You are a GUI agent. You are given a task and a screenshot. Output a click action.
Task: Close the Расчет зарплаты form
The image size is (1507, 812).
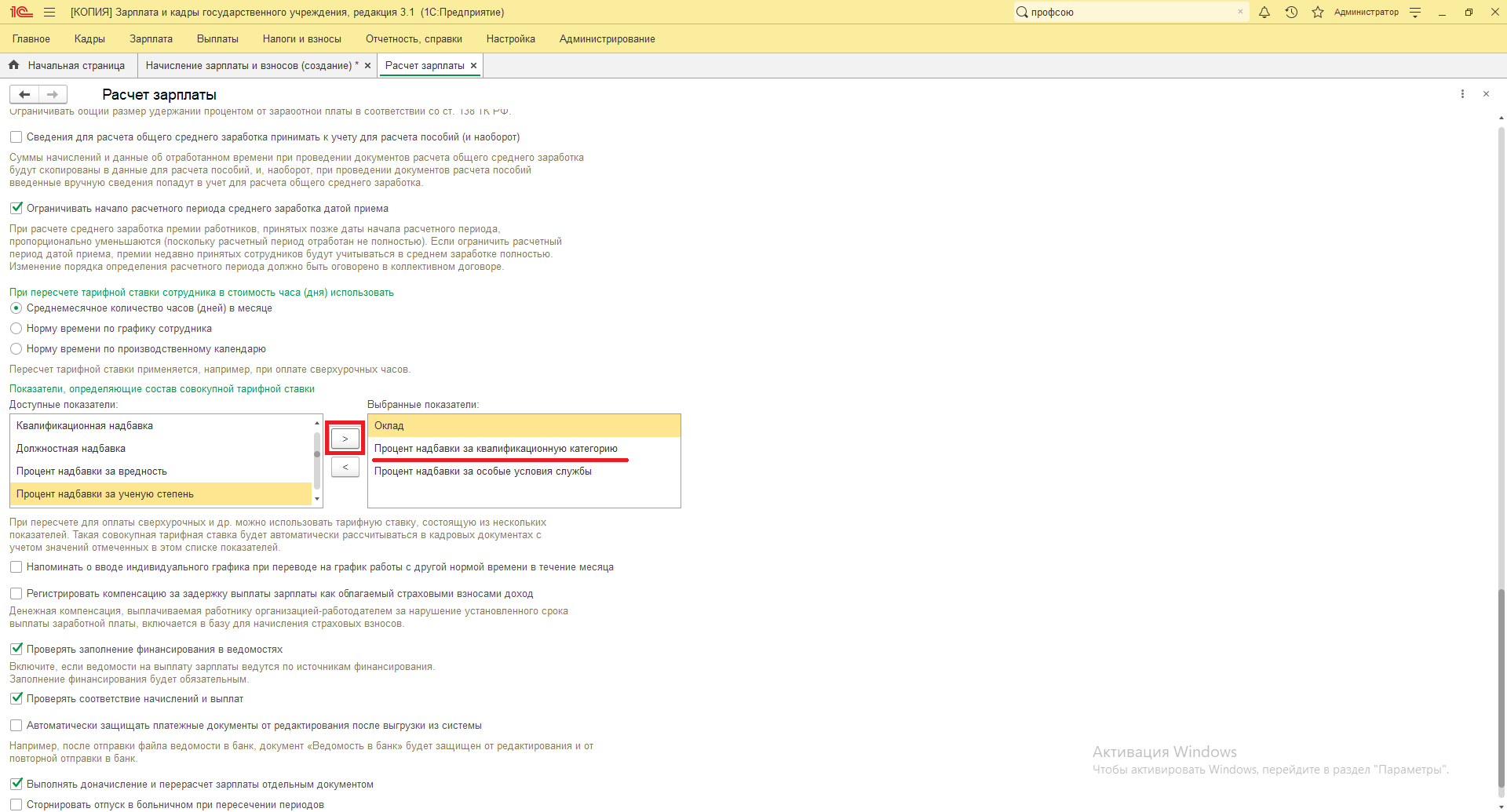coord(1486,94)
